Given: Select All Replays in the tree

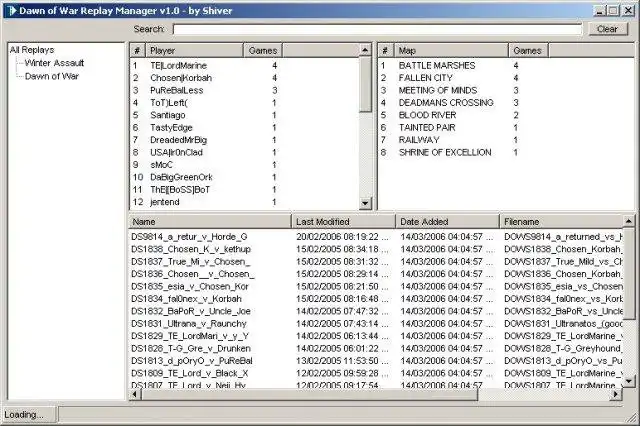Looking at the screenshot, I should pos(32,50).
